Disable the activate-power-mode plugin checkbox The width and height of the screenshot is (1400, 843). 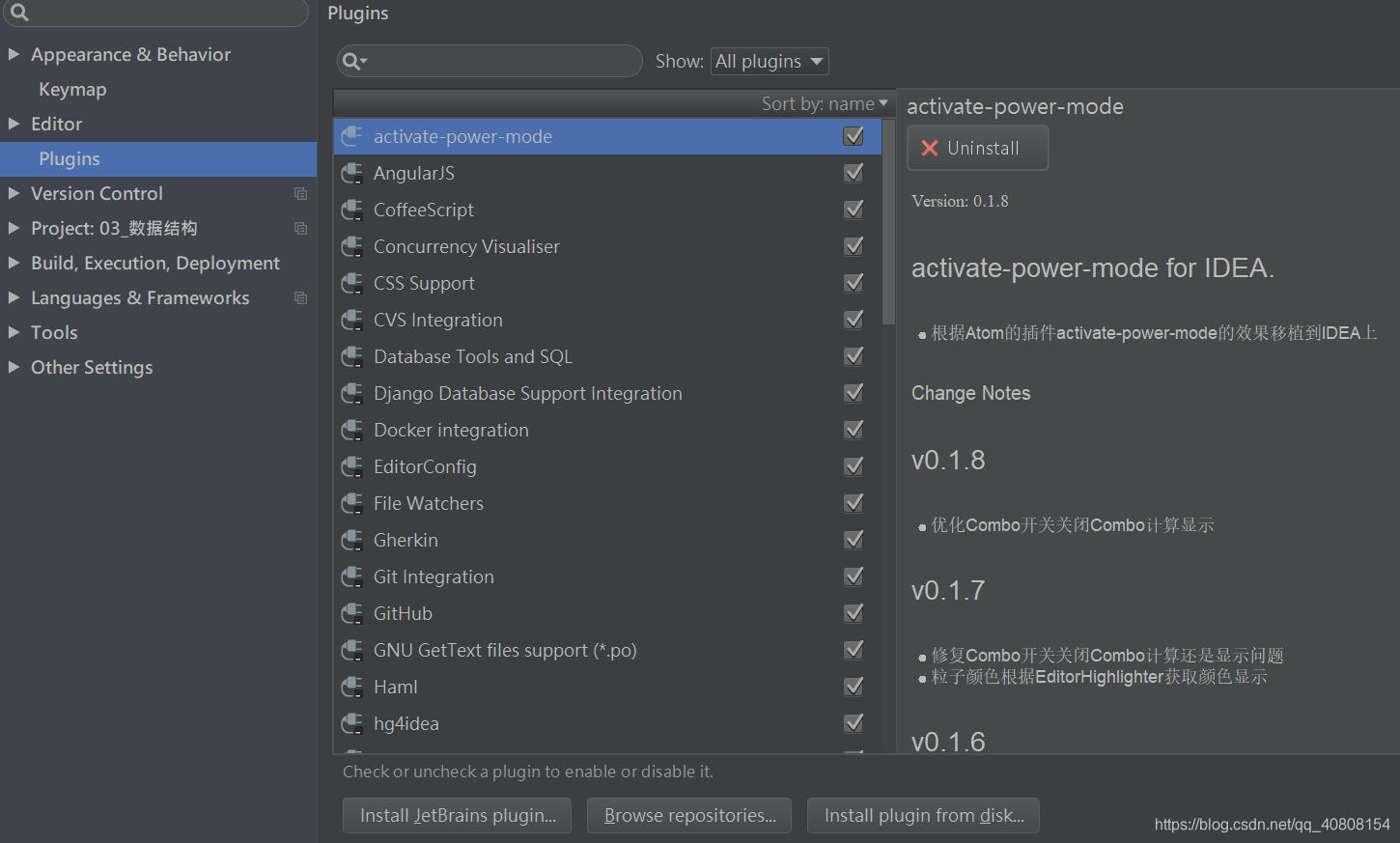click(854, 136)
